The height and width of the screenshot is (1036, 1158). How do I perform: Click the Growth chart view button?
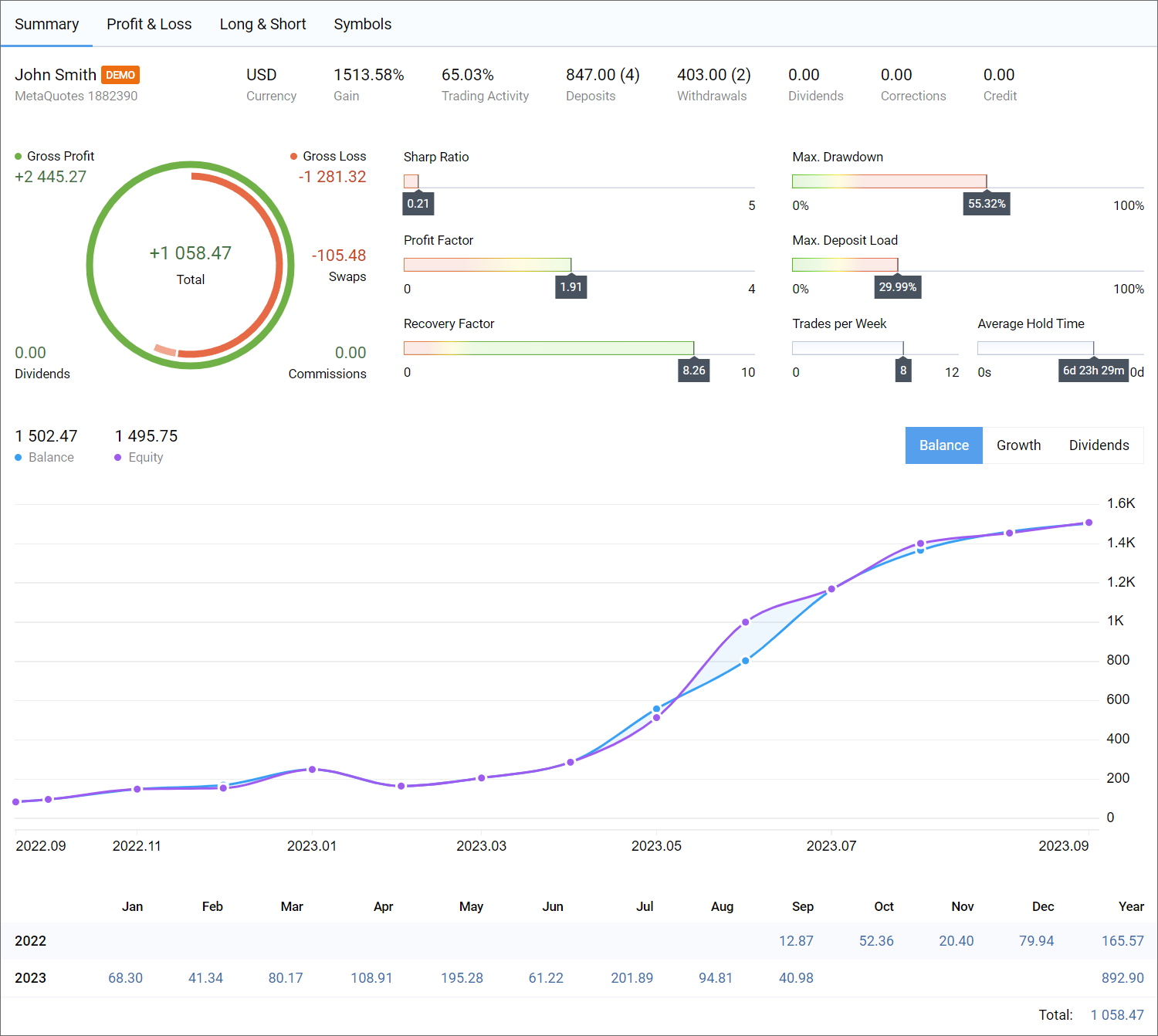pos(1018,445)
